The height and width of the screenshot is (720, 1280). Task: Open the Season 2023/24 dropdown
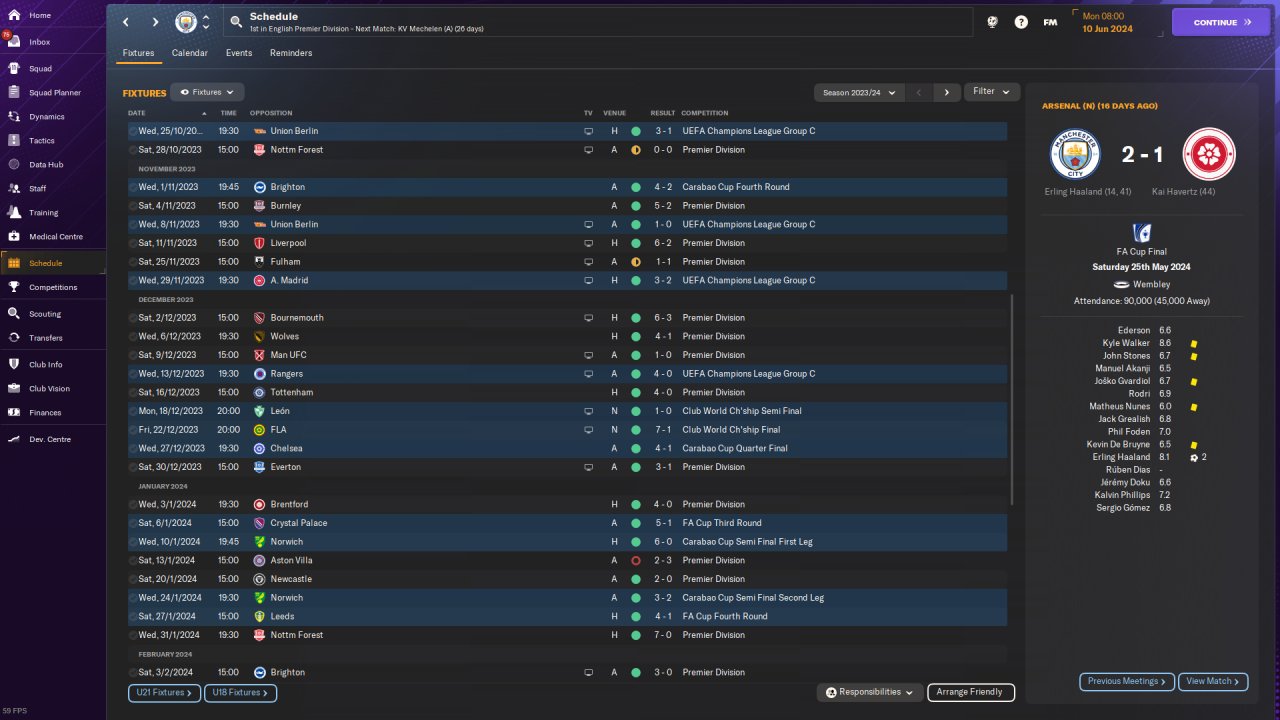point(860,92)
